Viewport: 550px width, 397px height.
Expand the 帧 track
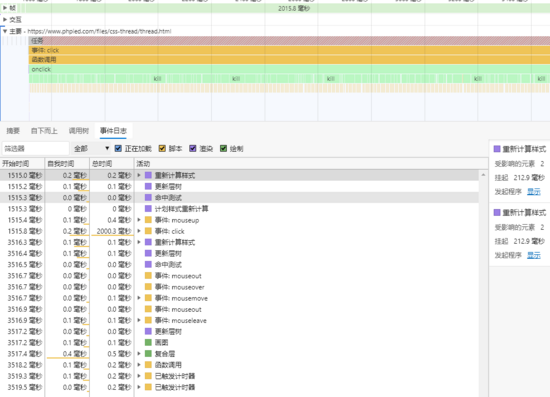pyautogui.click(x=5, y=8)
